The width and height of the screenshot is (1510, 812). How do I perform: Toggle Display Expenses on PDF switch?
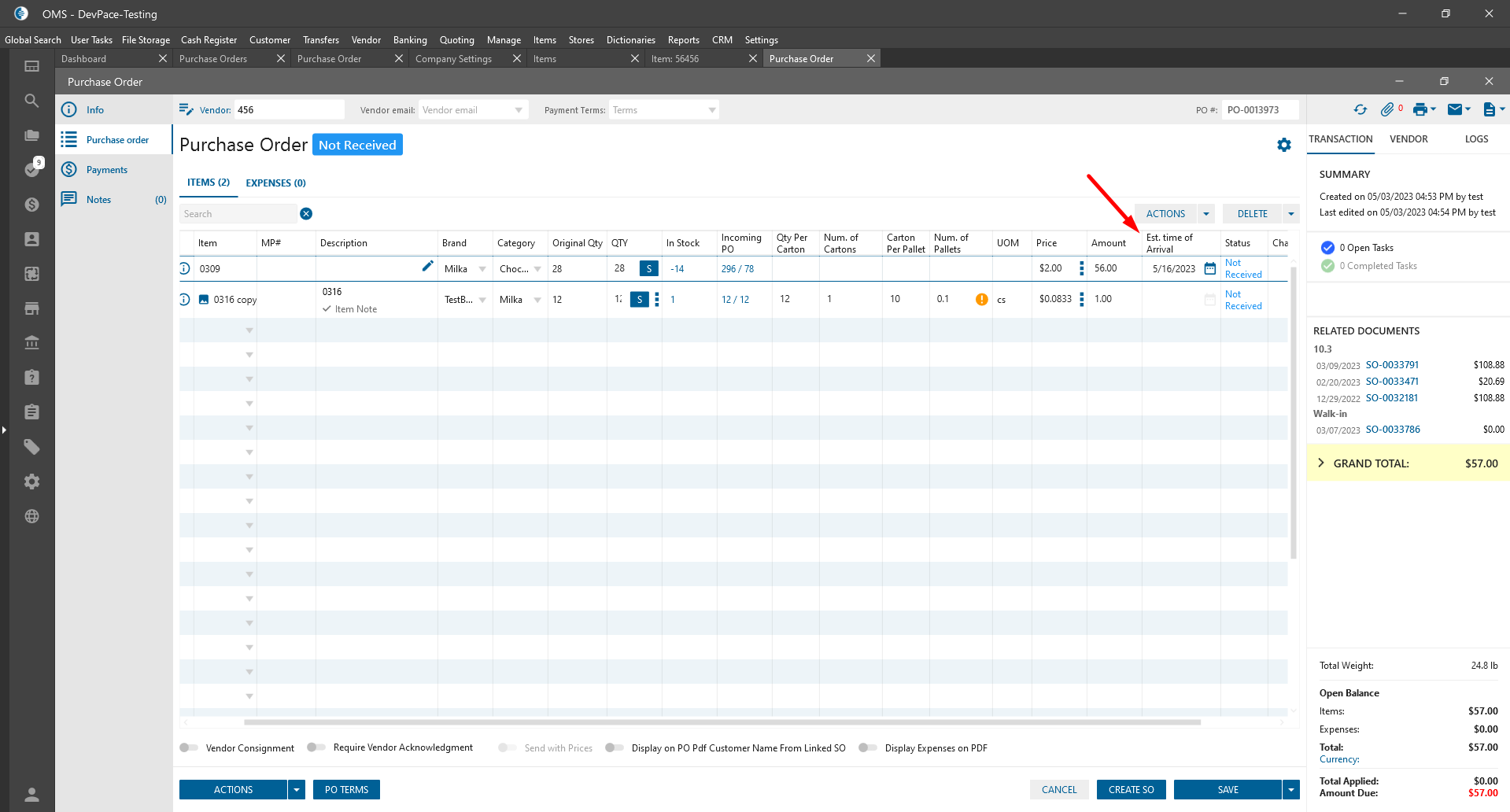pos(868,747)
